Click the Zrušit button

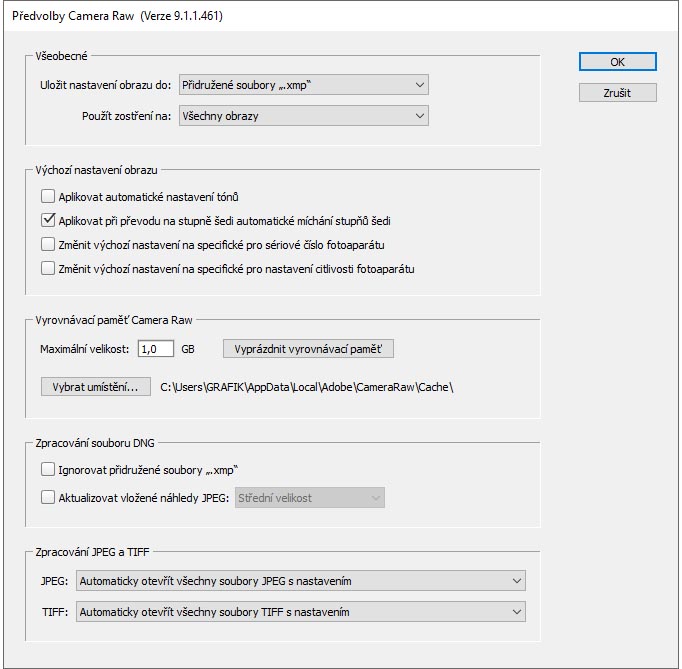(x=617, y=93)
